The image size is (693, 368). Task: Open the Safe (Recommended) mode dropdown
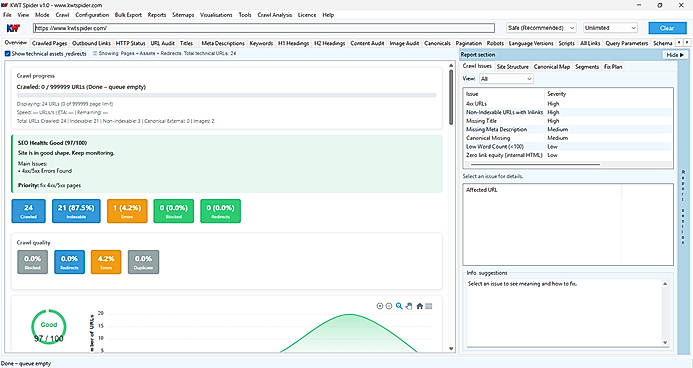click(541, 28)
